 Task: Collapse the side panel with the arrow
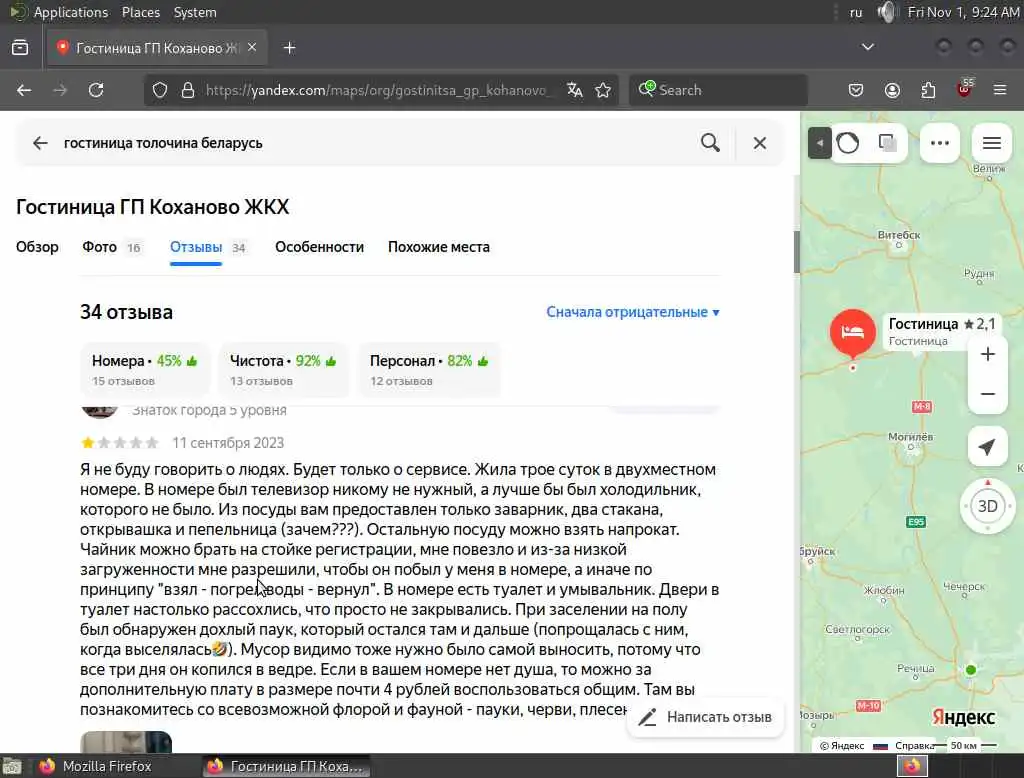(x=819, y=143)
